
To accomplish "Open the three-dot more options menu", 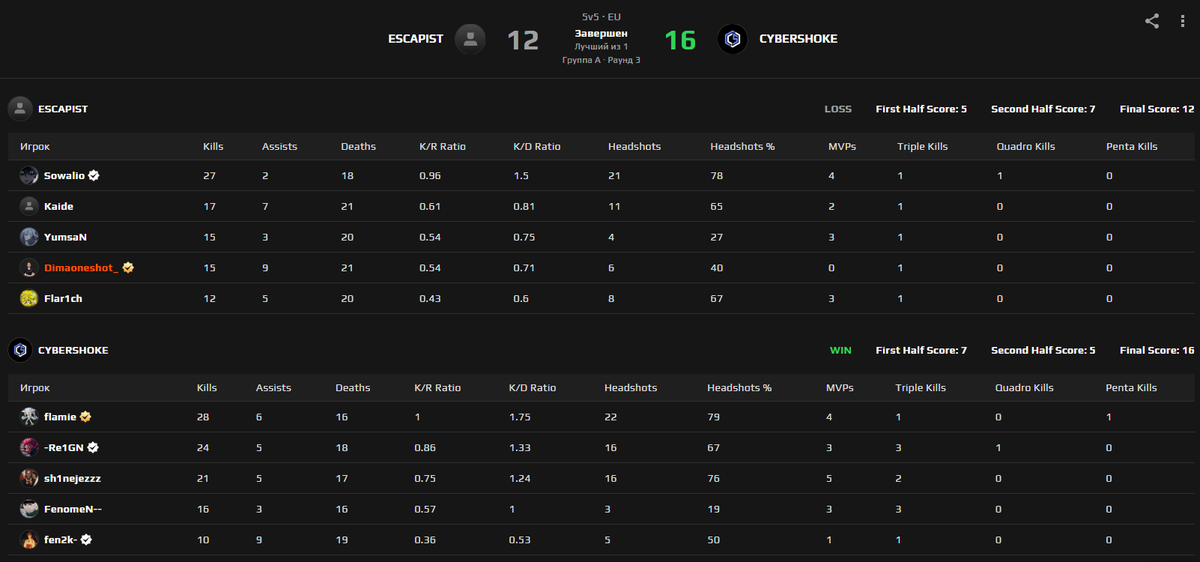I will [1182, 20].
